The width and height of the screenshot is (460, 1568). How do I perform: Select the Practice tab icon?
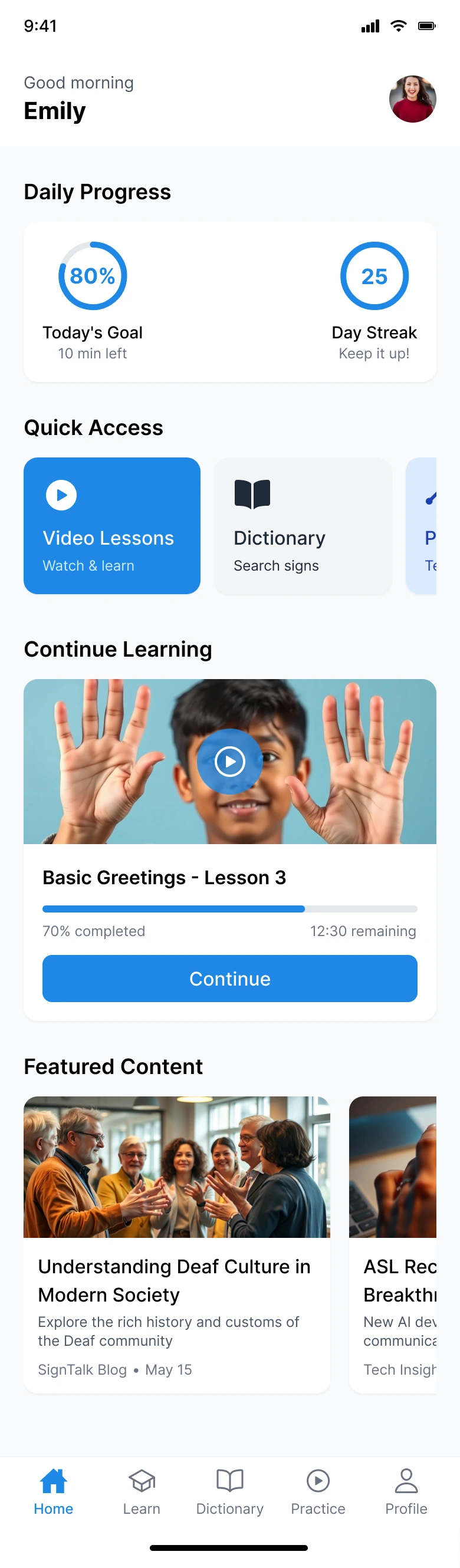pos(318,1480)
